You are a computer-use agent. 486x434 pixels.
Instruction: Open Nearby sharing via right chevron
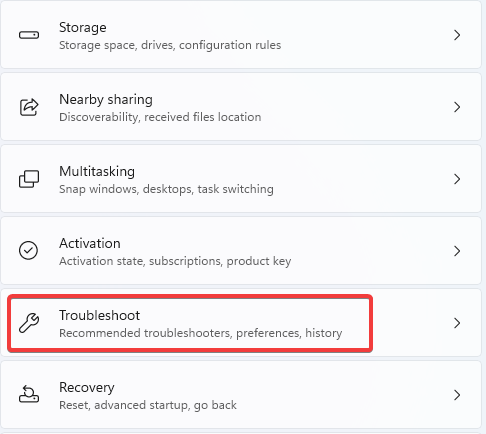[457, 107]
